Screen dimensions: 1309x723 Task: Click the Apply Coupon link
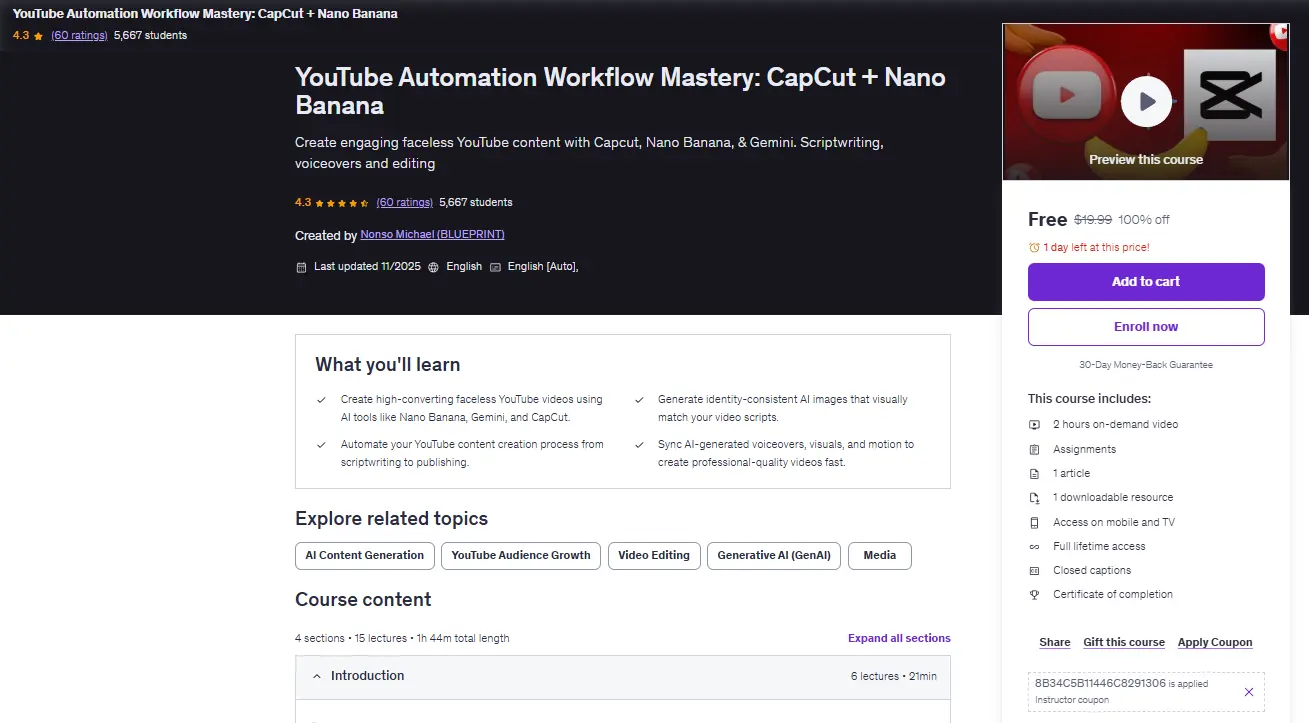1215,642
